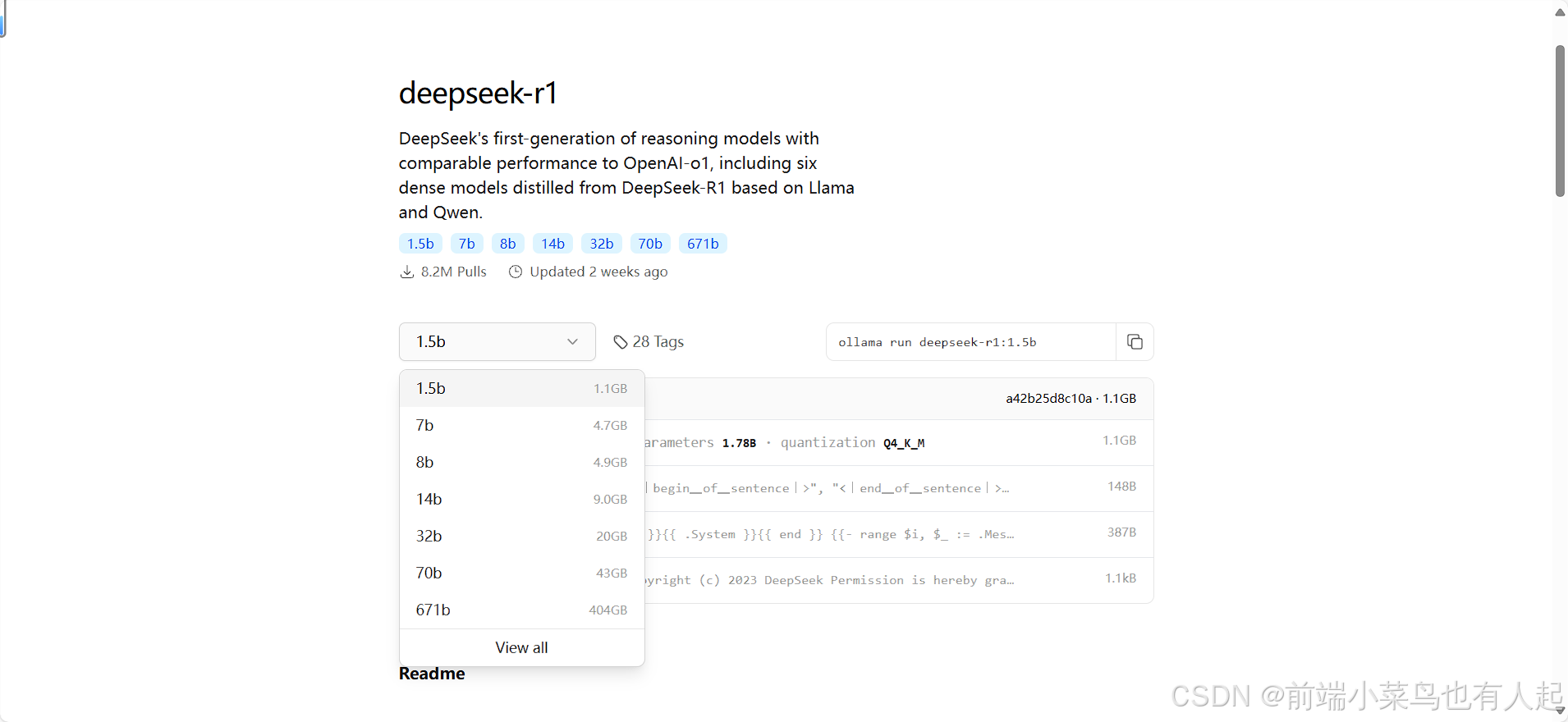Viewport: 1568px width, 722px height.
Task: Click the ollama run deepseek-r1:1.5b command field
Action: click(971, 342)
